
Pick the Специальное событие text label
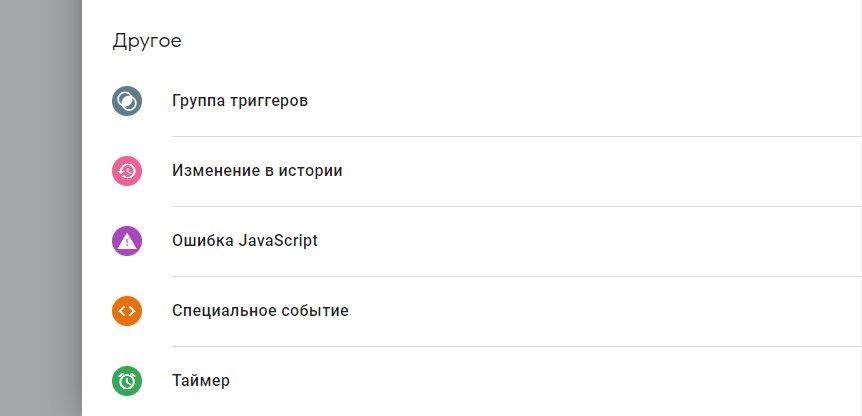(260, 311)
